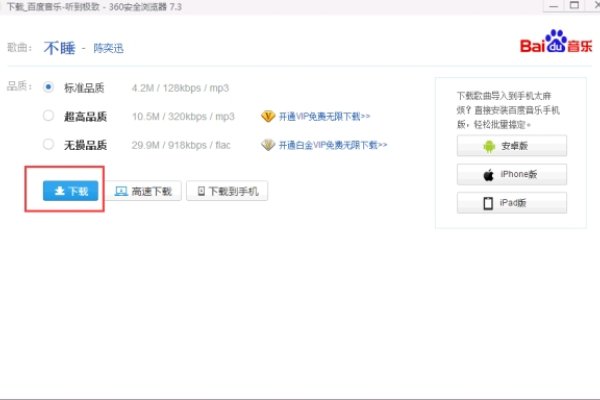Choose the 无损品质 radio option

(48, 144)
